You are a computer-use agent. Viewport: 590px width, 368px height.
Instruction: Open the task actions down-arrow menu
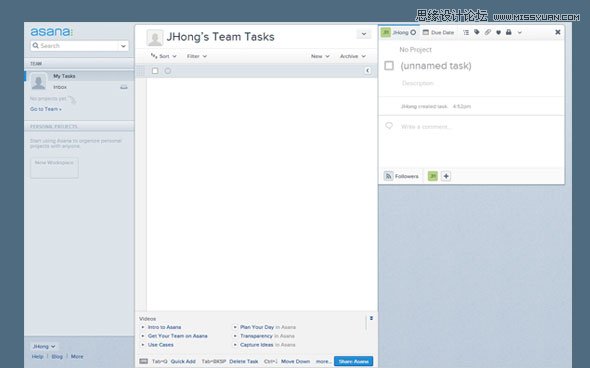coord(520,33)
